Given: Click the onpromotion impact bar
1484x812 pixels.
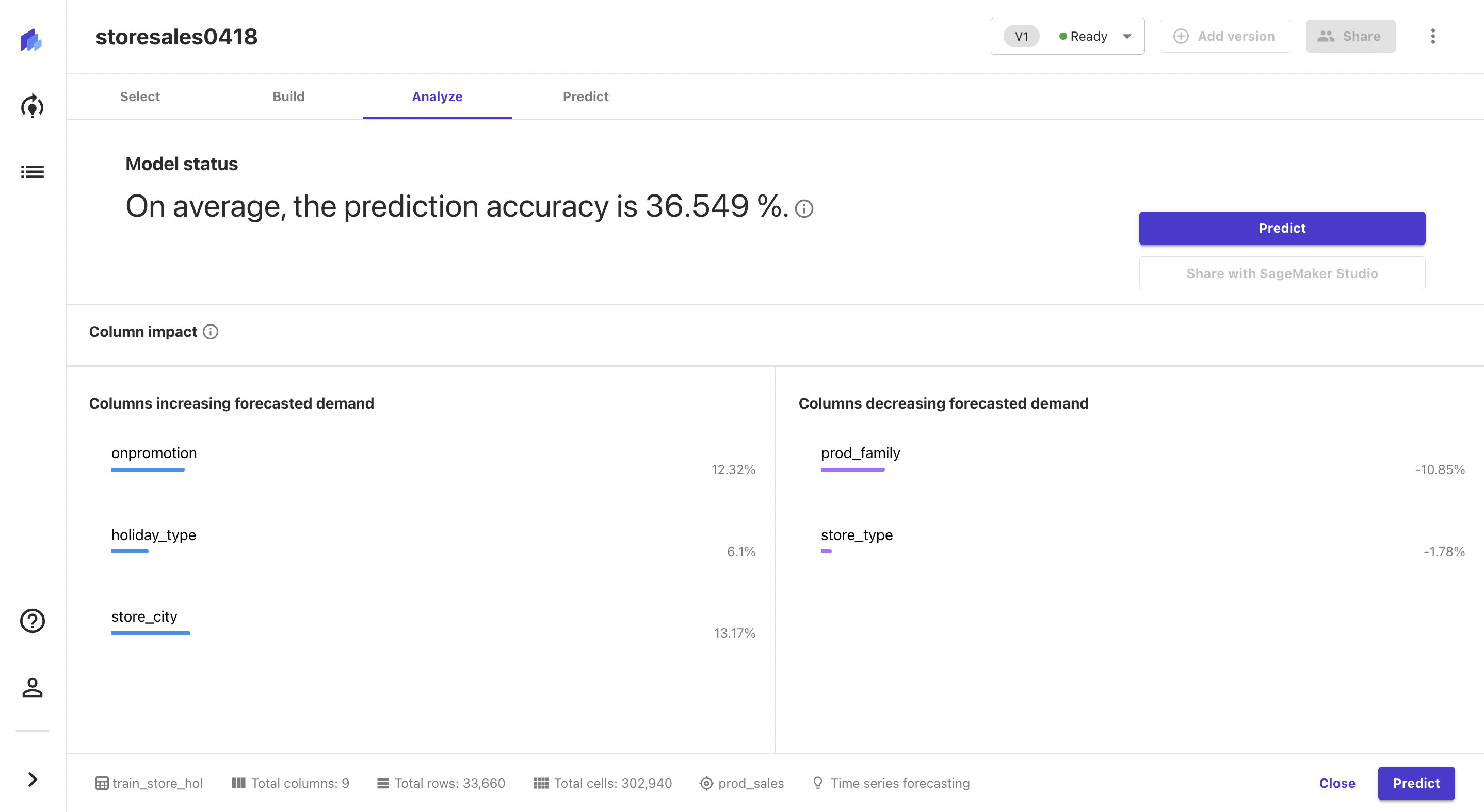Looking at the screenshot, I should click(148, 470).
